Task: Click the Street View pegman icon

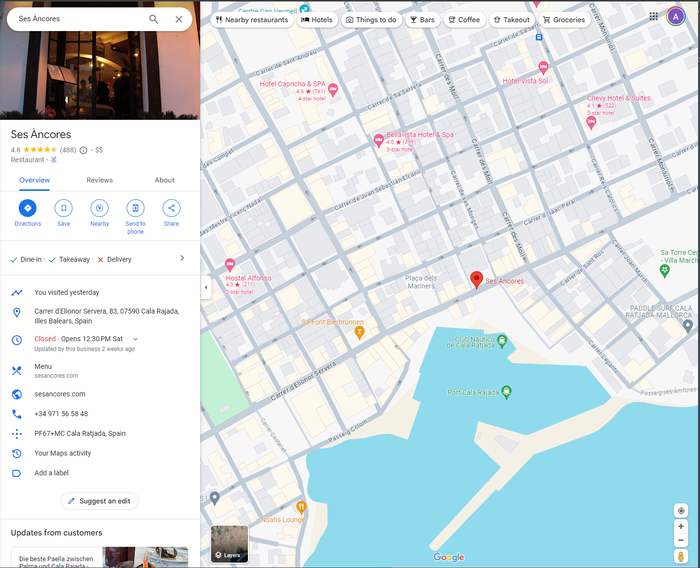Action: [681, 556]
